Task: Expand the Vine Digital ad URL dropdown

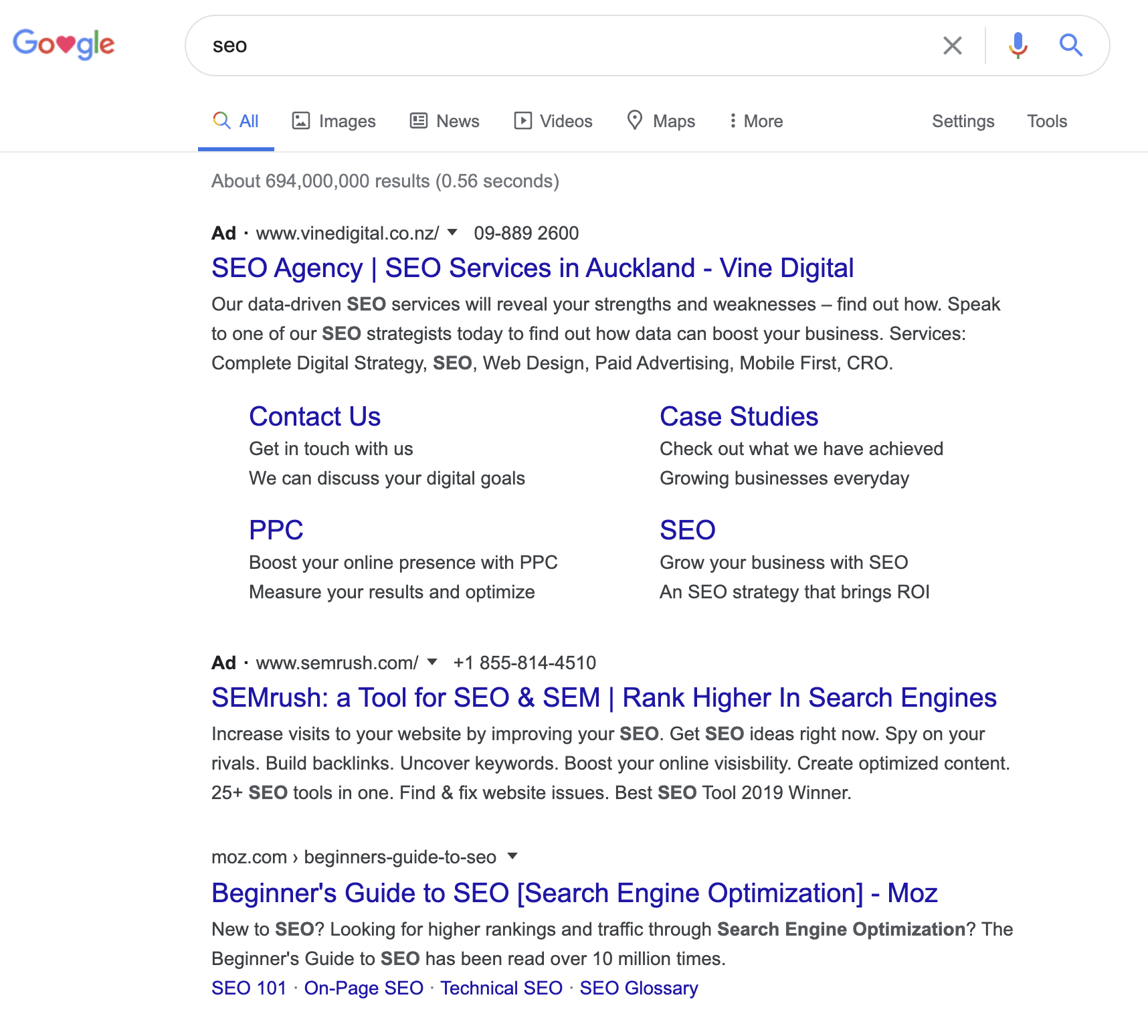Action: [453, 233]
